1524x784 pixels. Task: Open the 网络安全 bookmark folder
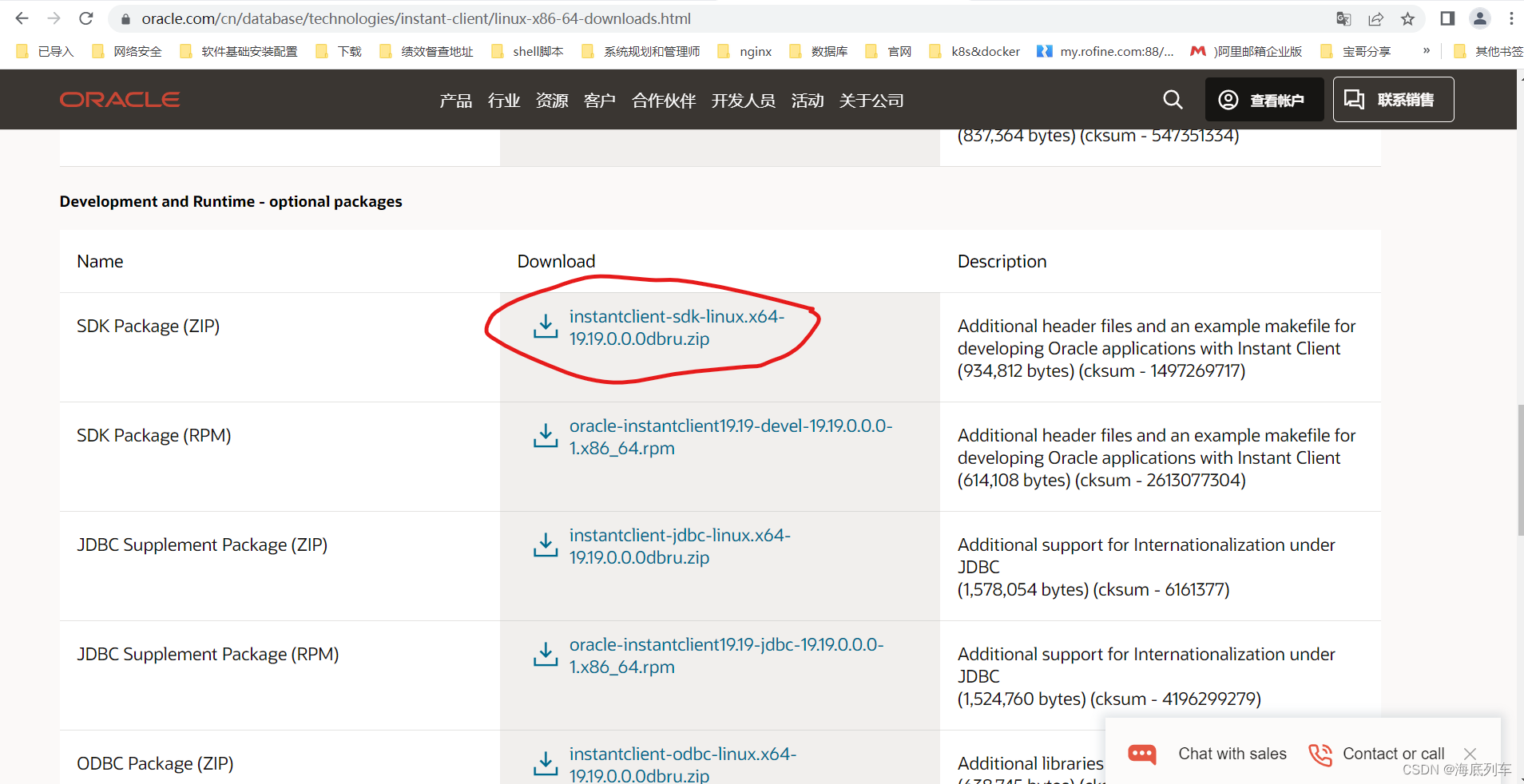[x=128, y=51]
